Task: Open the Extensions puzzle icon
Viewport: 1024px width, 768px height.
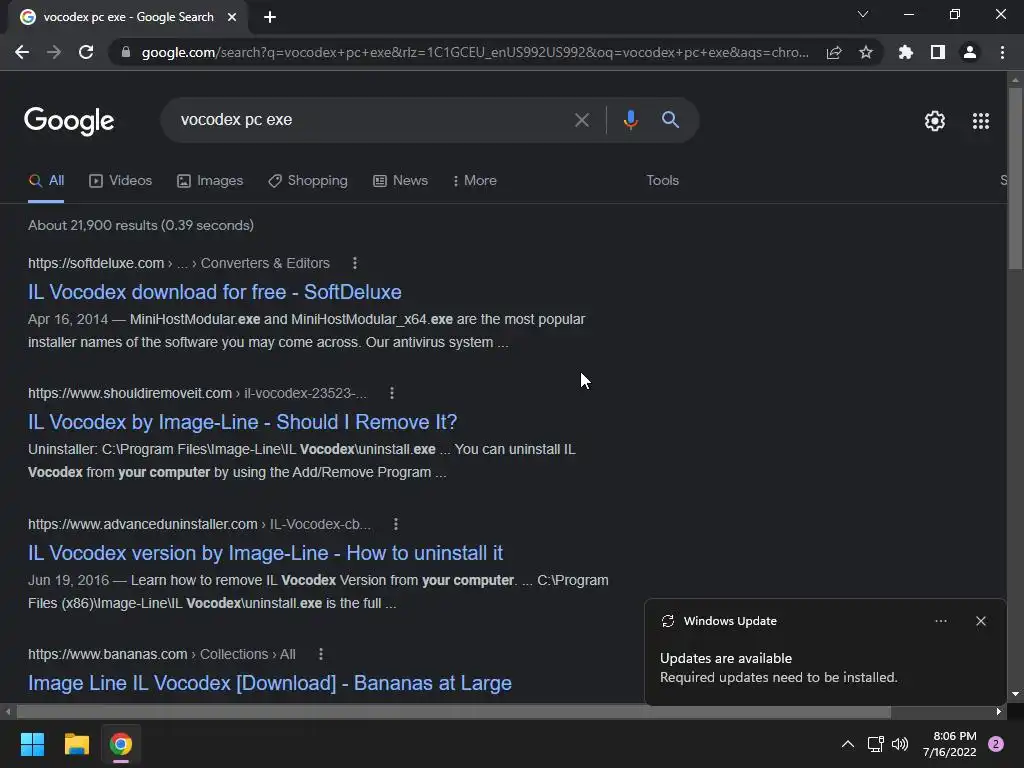Action: (x=906, y=52)
